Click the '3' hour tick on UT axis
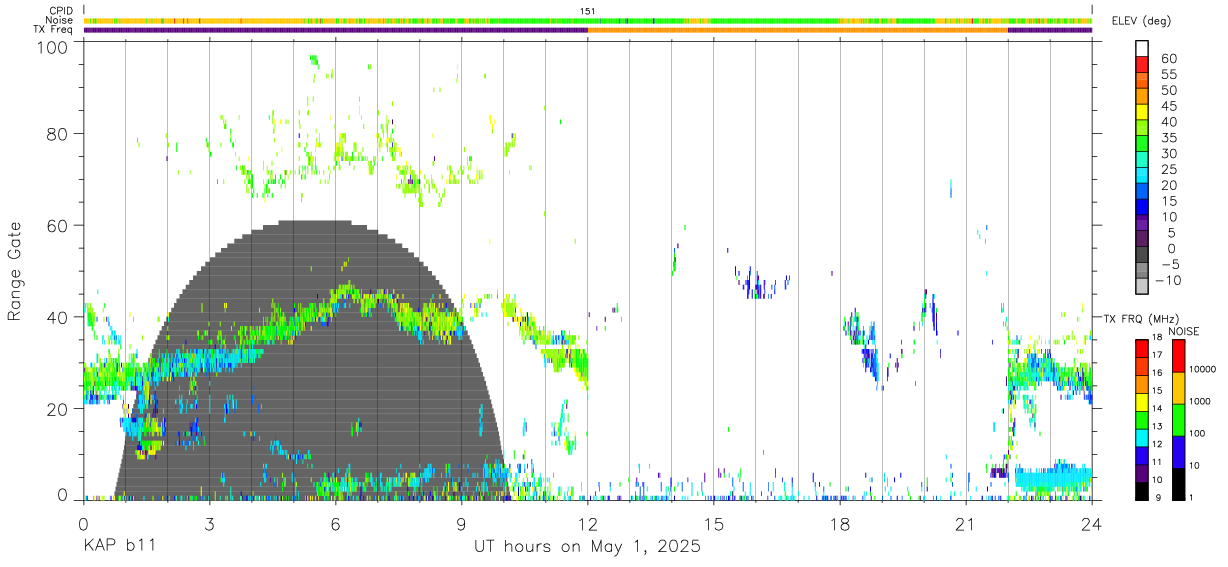This screenshot has height=567, width=1228. tap(209, 524)
